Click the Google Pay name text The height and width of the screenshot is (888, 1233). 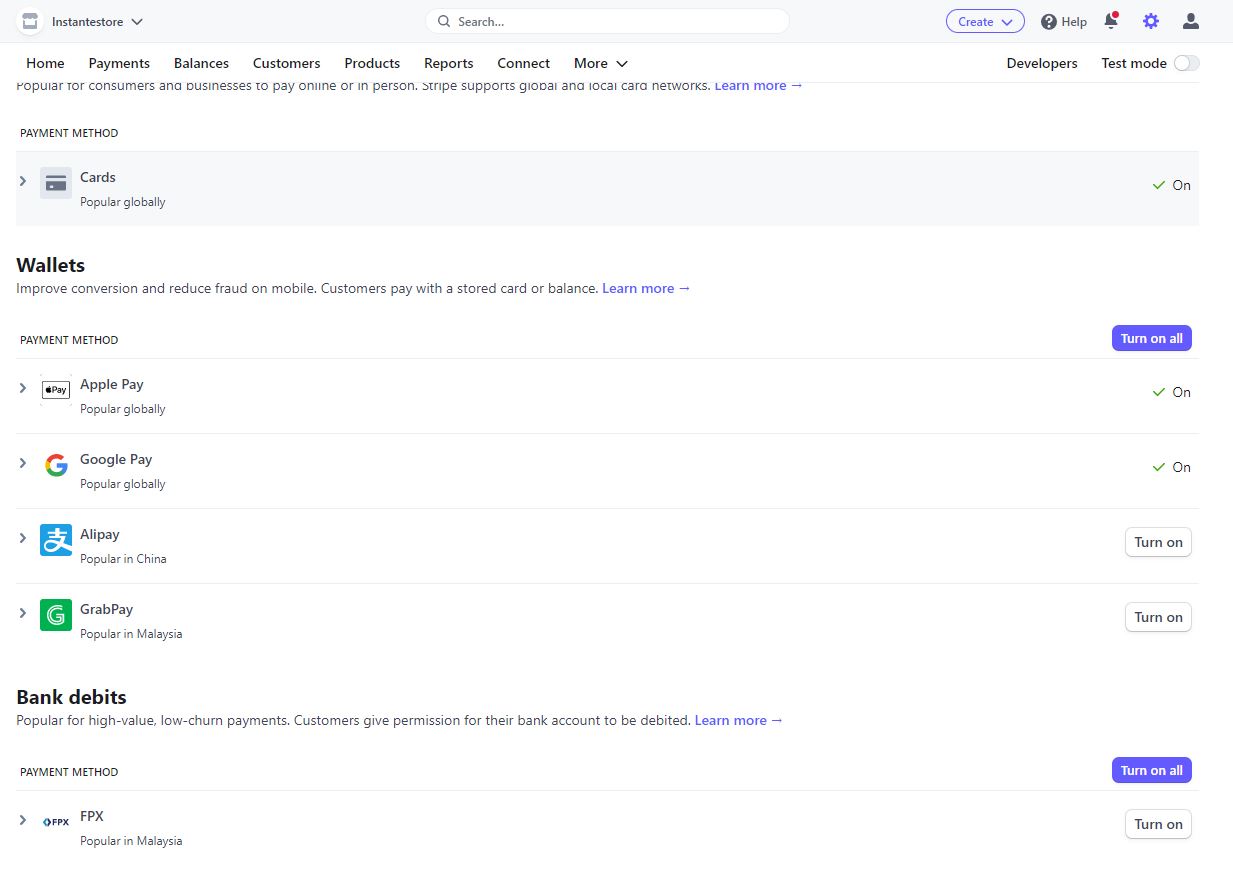tap(116, 459)
